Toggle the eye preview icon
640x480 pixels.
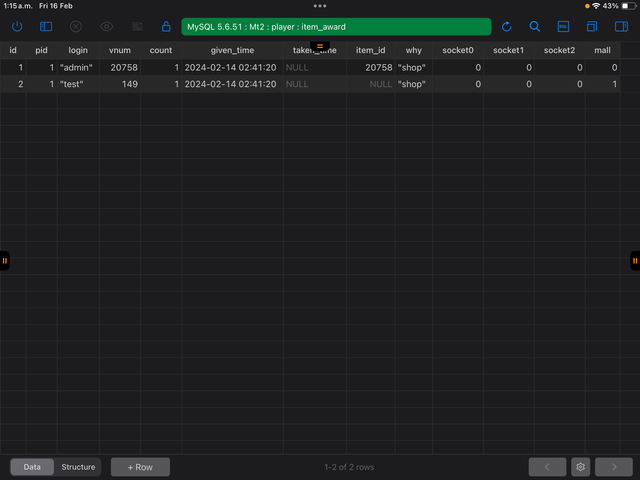[106, 27]
